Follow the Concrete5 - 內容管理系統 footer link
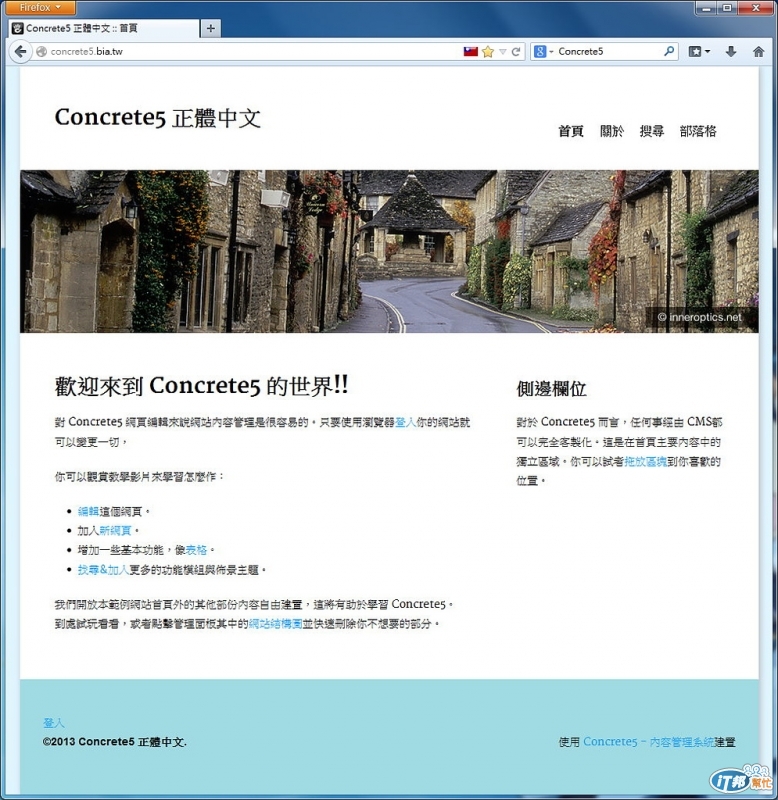The width and height of the screenshot is (778, 800). click(x=648, y=742)
